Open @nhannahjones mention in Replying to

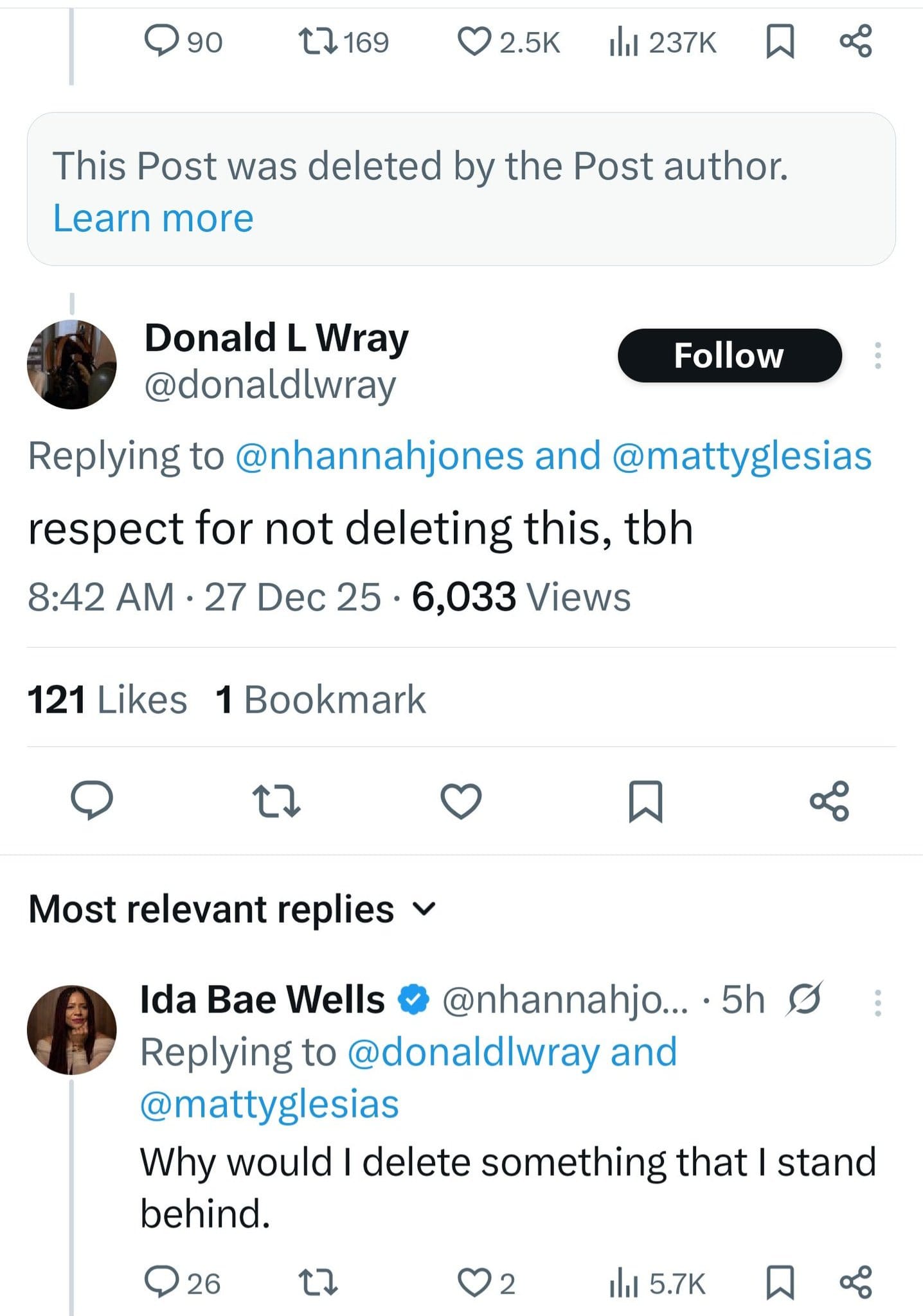tap(379, 456)
